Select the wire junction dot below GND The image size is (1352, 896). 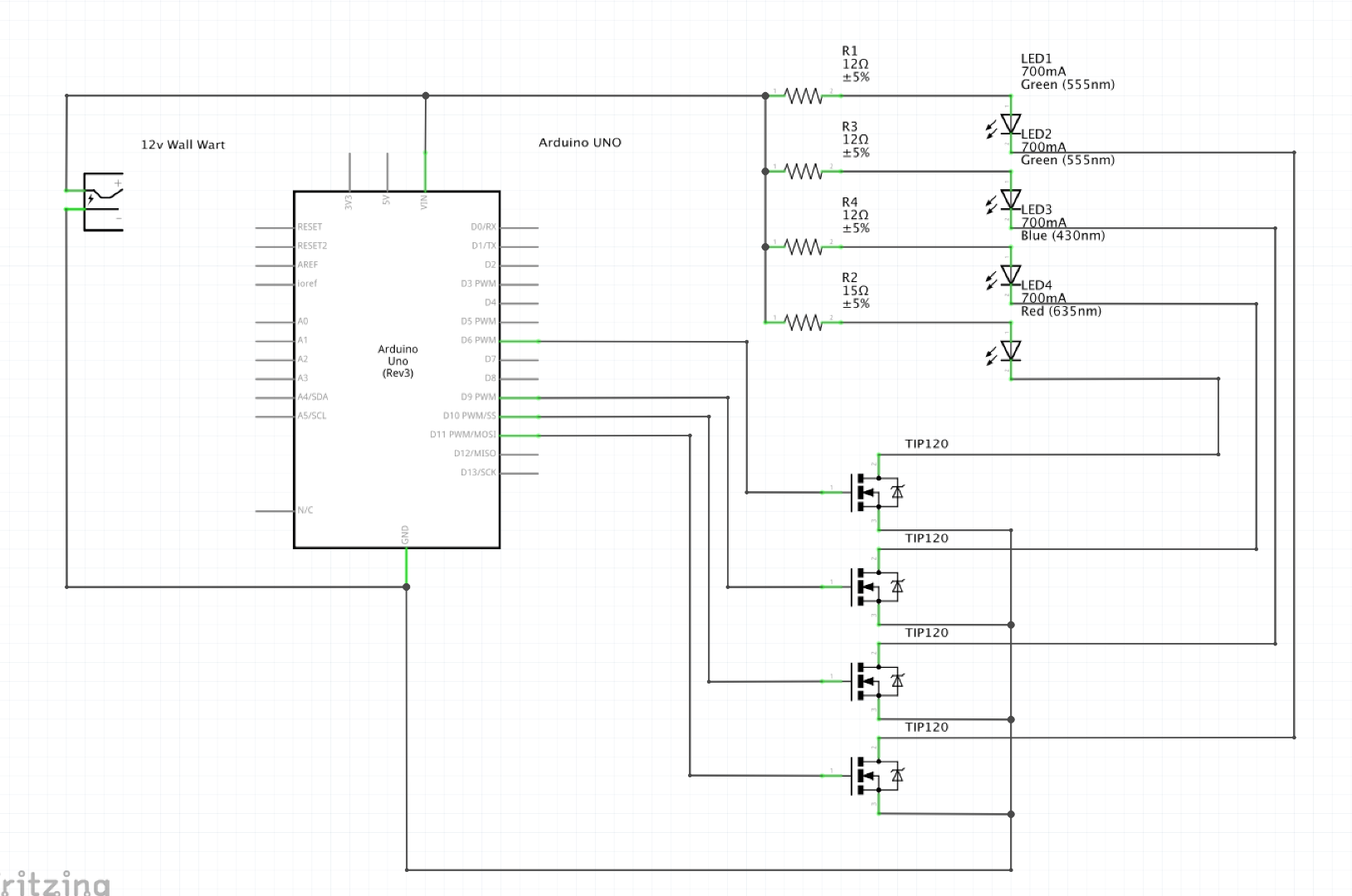[407, 587]
